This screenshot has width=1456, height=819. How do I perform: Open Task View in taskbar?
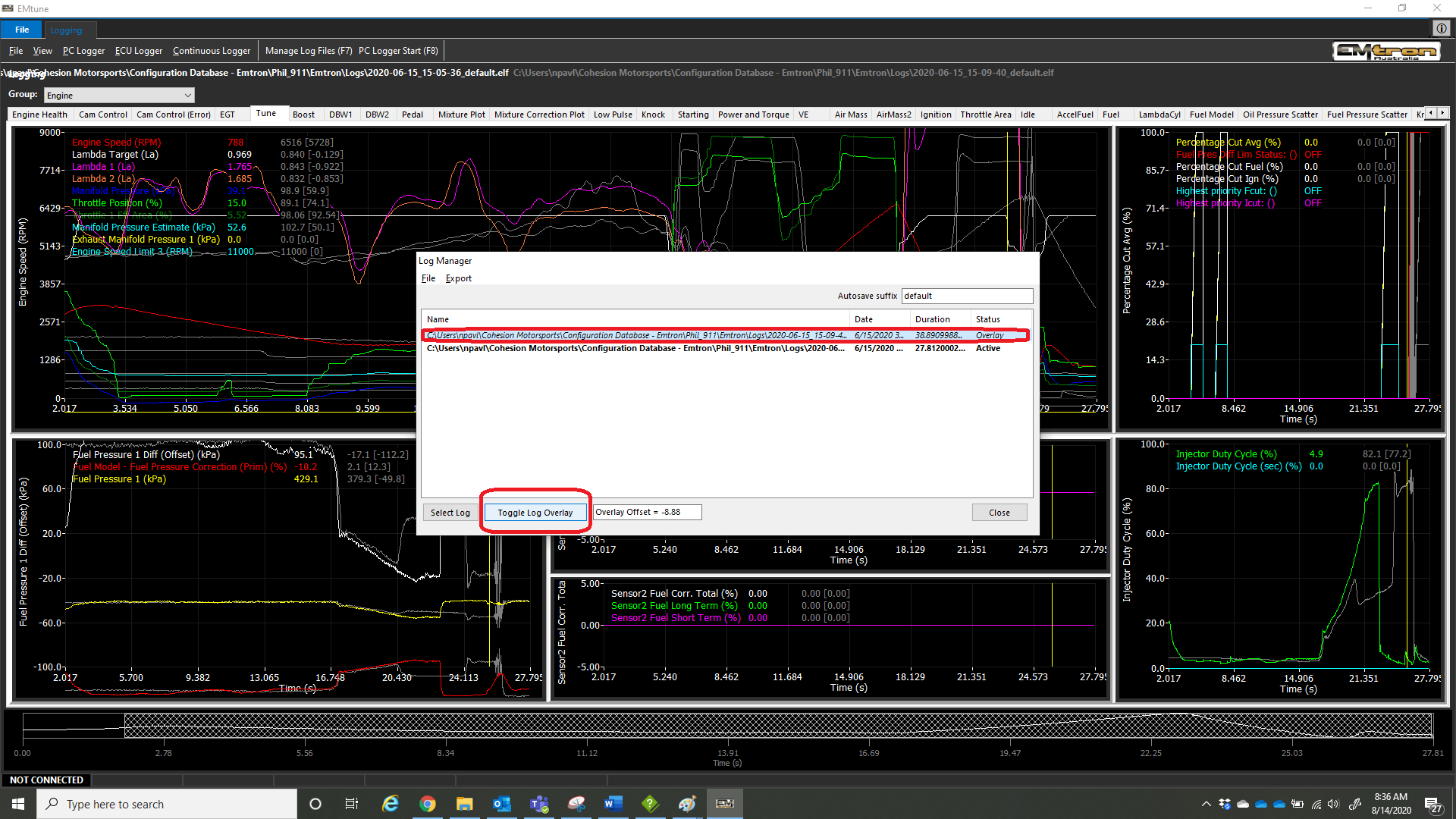(x=352, y=804)
